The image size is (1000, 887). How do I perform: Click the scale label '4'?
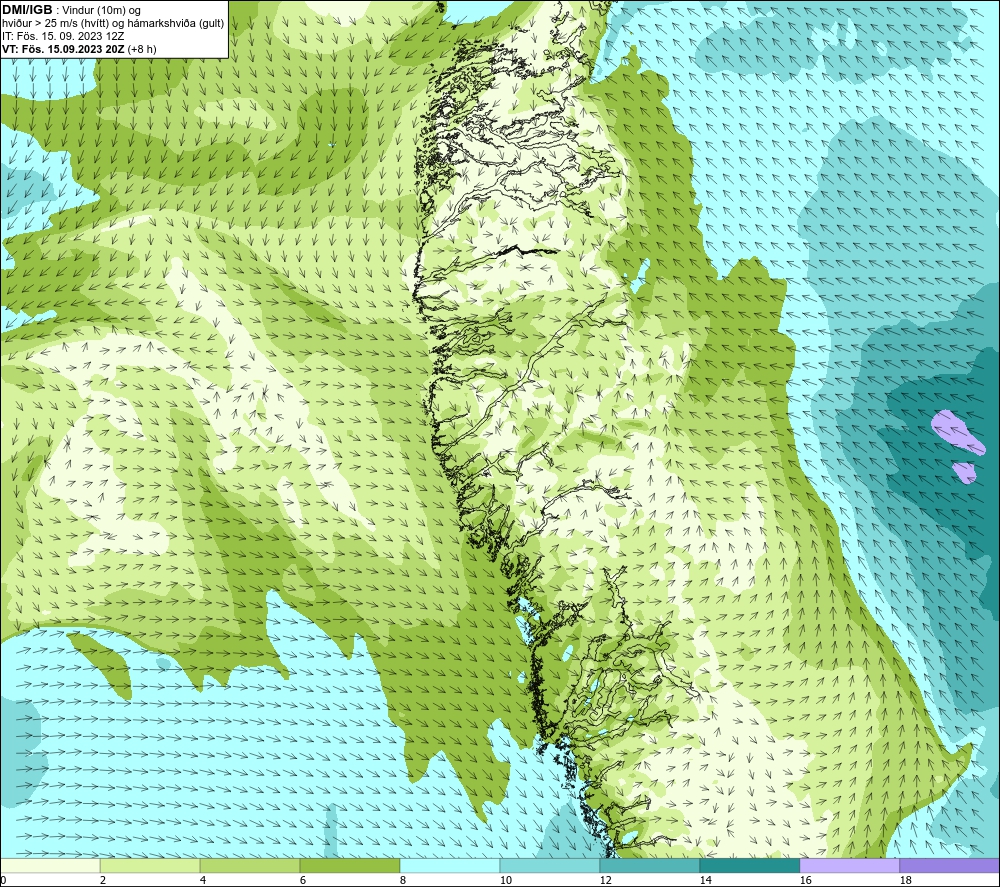click(x=203, y=881)
